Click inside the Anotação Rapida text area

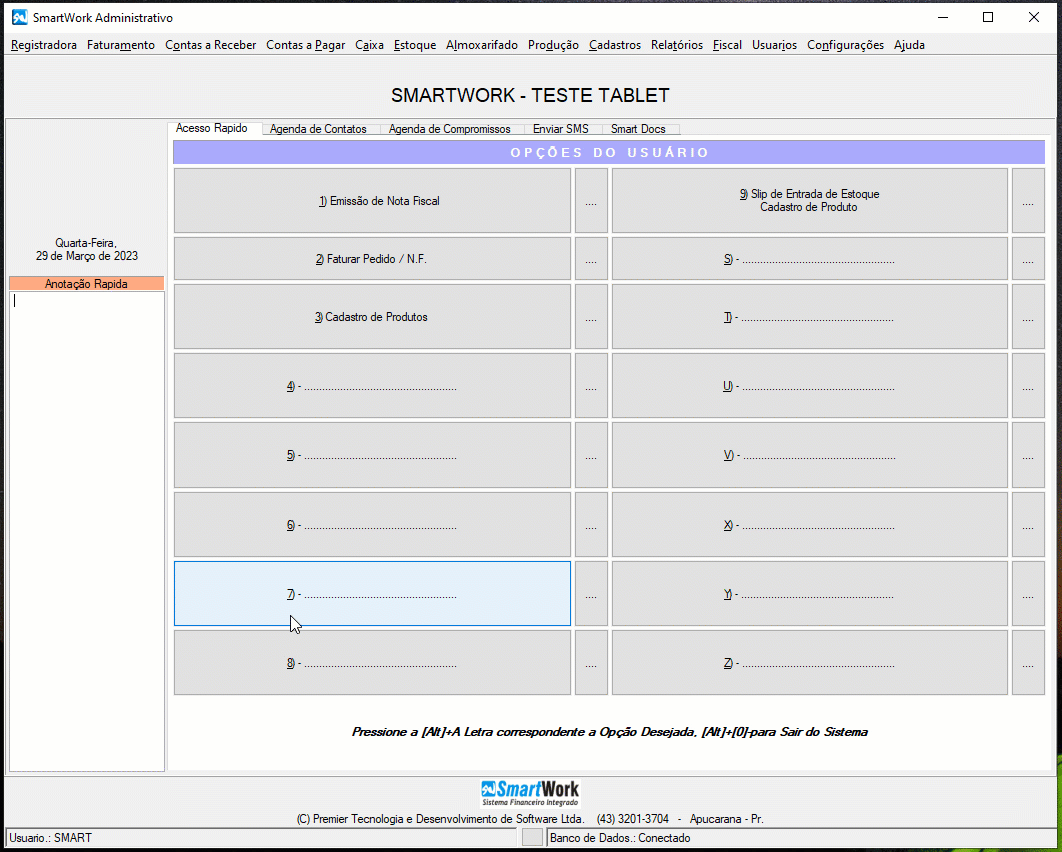(x=87, y=531)
